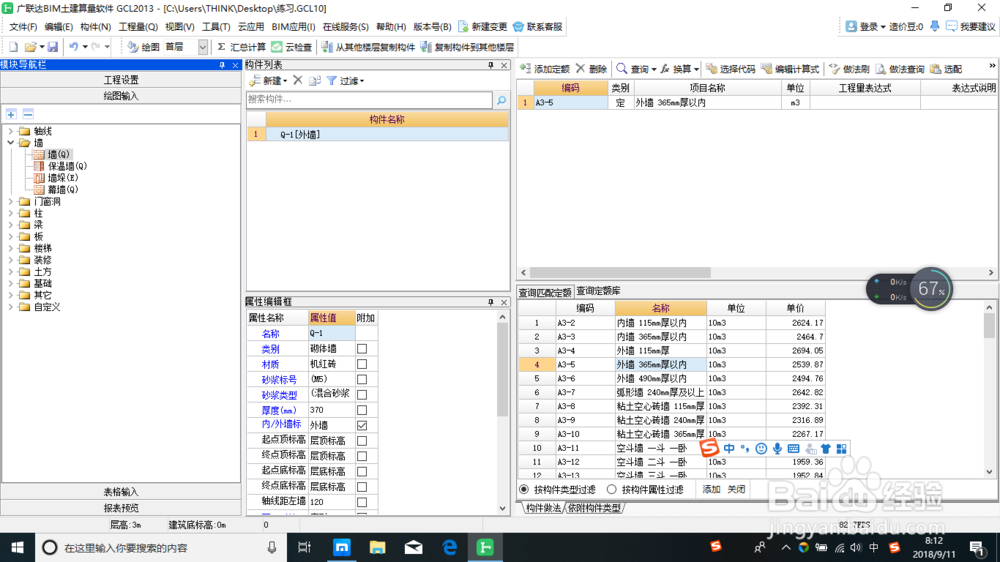Select 按构件属性过滤 radio button
The height and width of the screenshot is (562, 1000).
click(612, 489)
